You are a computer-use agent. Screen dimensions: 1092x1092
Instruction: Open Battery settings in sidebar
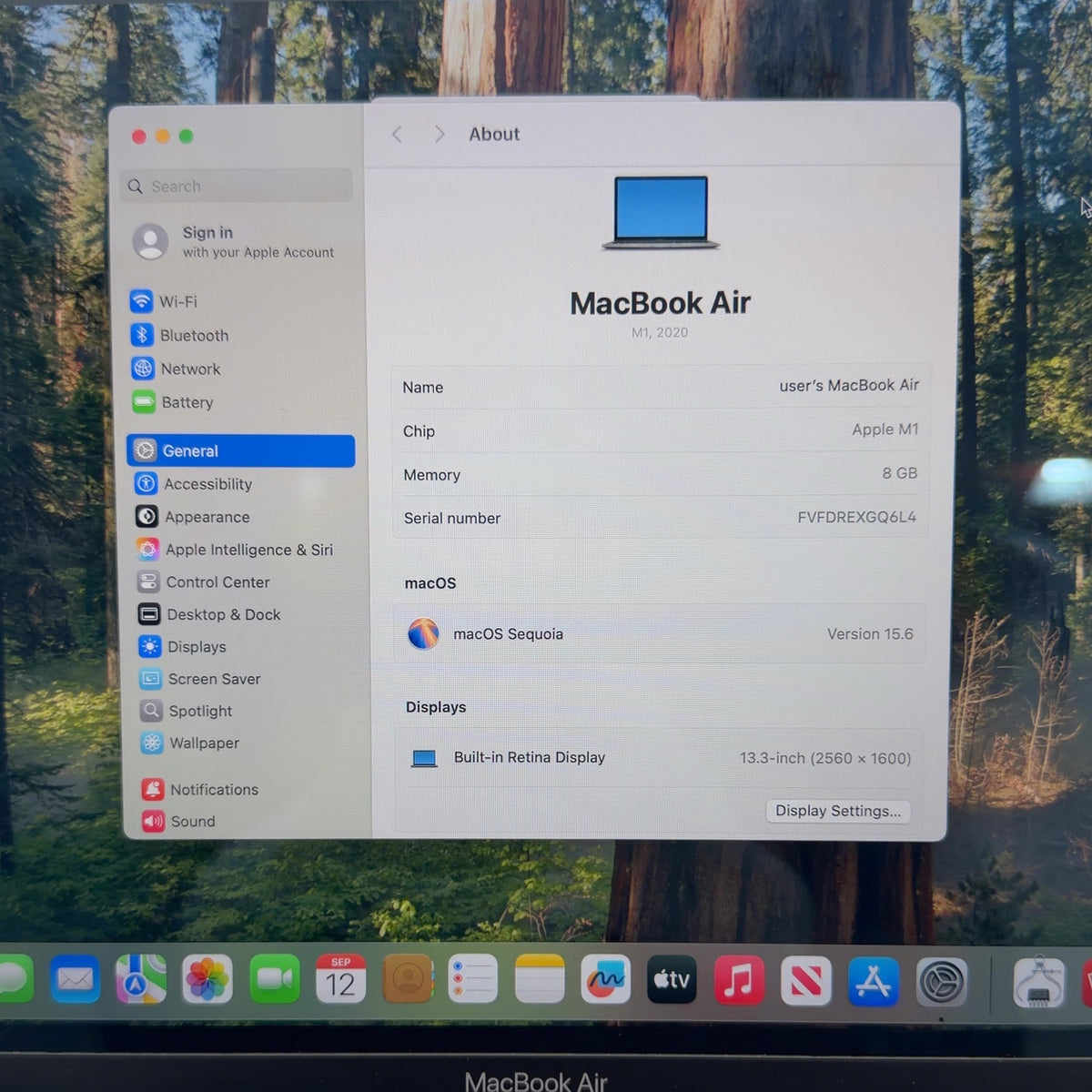tap(173, 402)
